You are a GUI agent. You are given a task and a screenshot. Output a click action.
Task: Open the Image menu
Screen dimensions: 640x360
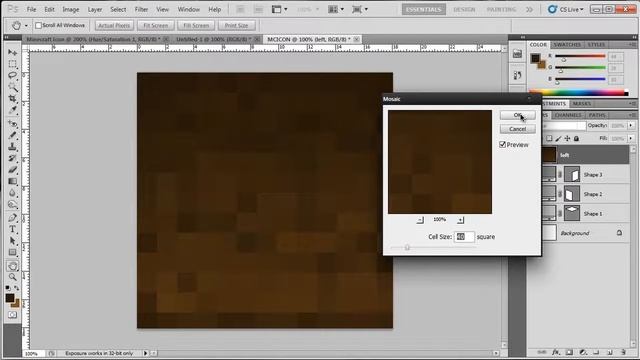[x=71, y=9]
